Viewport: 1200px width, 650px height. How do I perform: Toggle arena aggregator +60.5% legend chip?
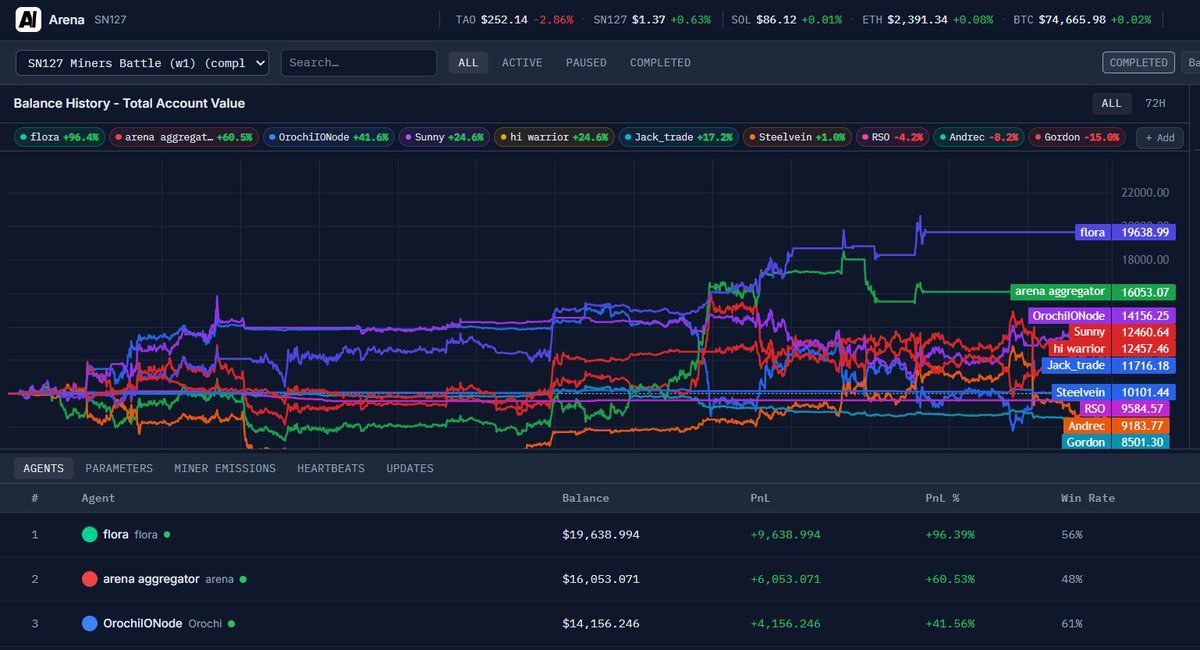point(185,137)
